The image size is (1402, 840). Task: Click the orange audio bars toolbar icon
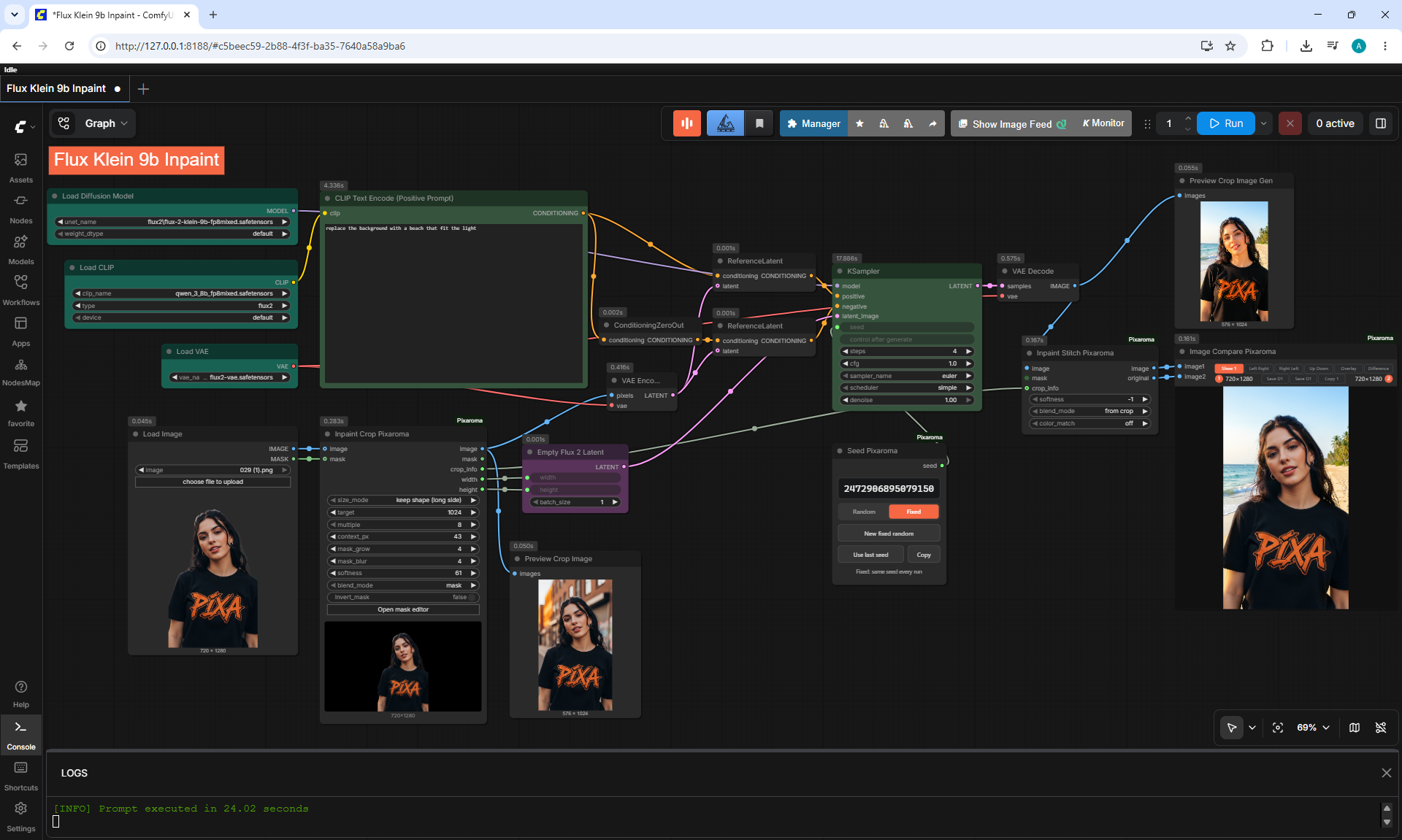[x=687, y=123]
